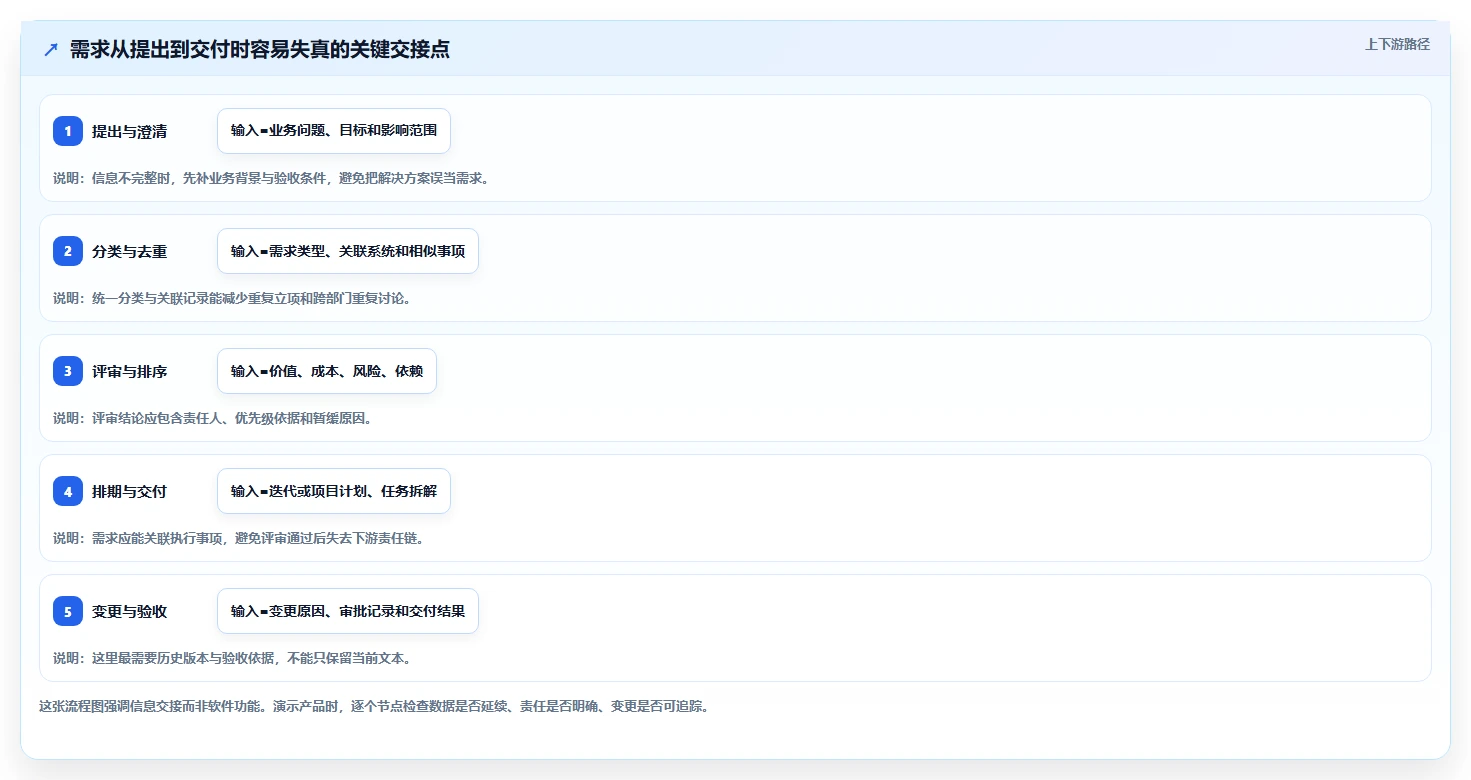Select the 变更与验收 step name
The image size is (1471, 780).
pos(129,611)
